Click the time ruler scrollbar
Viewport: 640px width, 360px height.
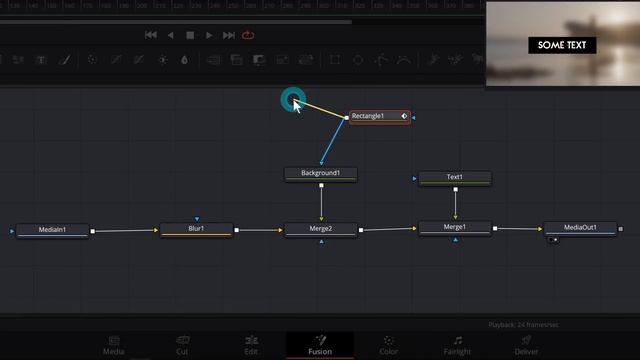point(176,22)
